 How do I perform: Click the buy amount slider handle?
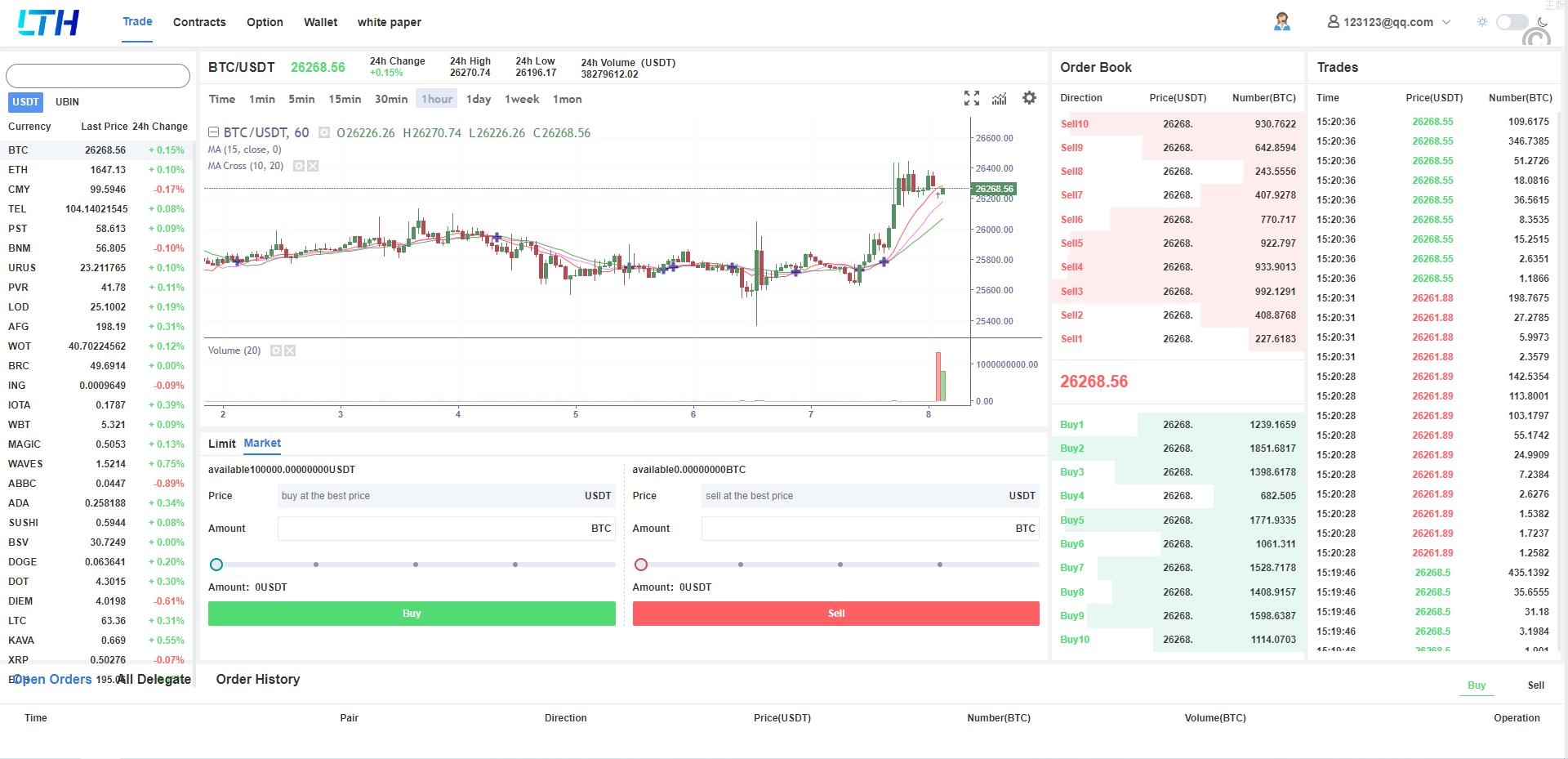(216, 565)
